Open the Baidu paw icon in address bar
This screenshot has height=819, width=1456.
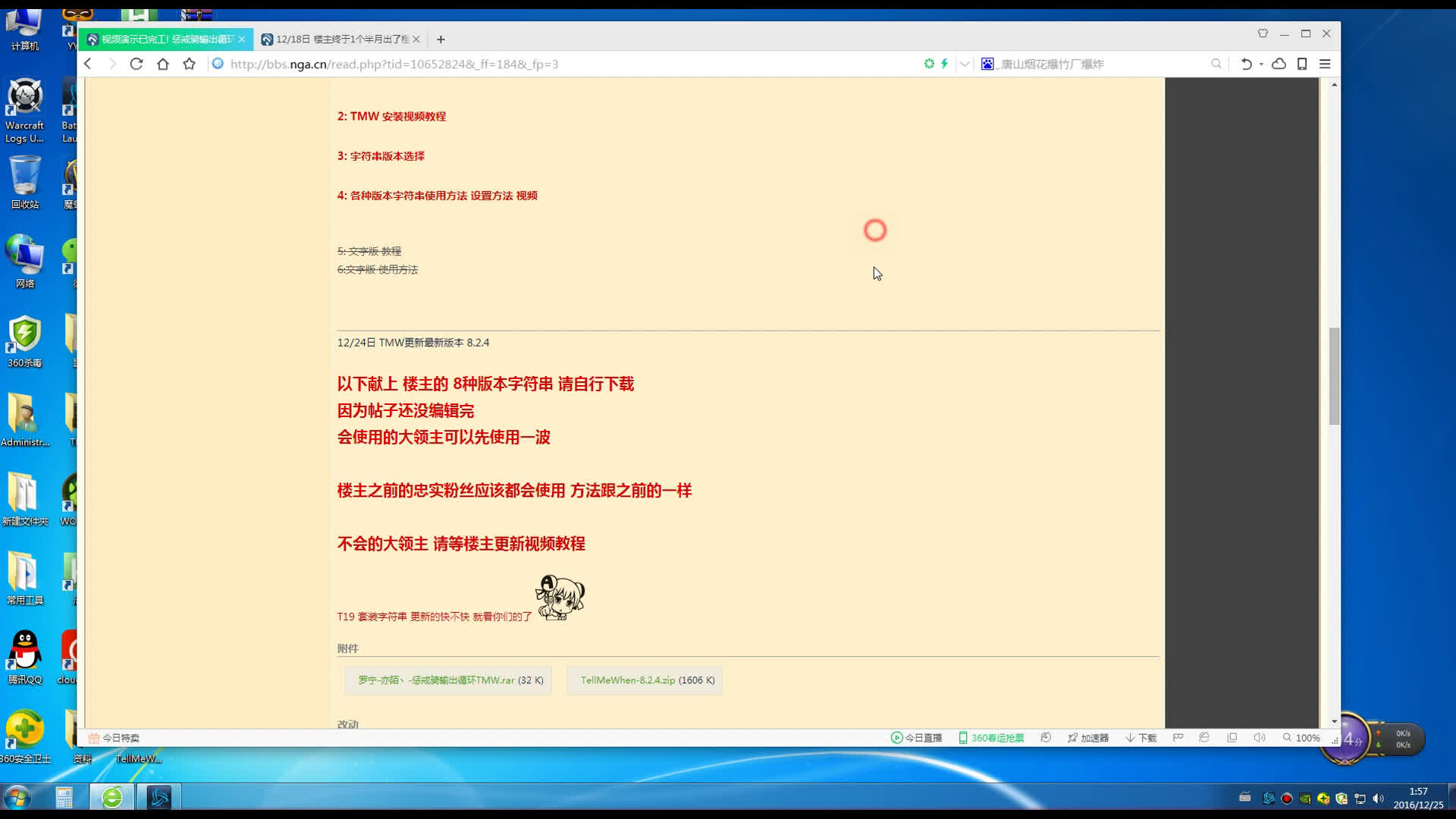pos(987,64)
